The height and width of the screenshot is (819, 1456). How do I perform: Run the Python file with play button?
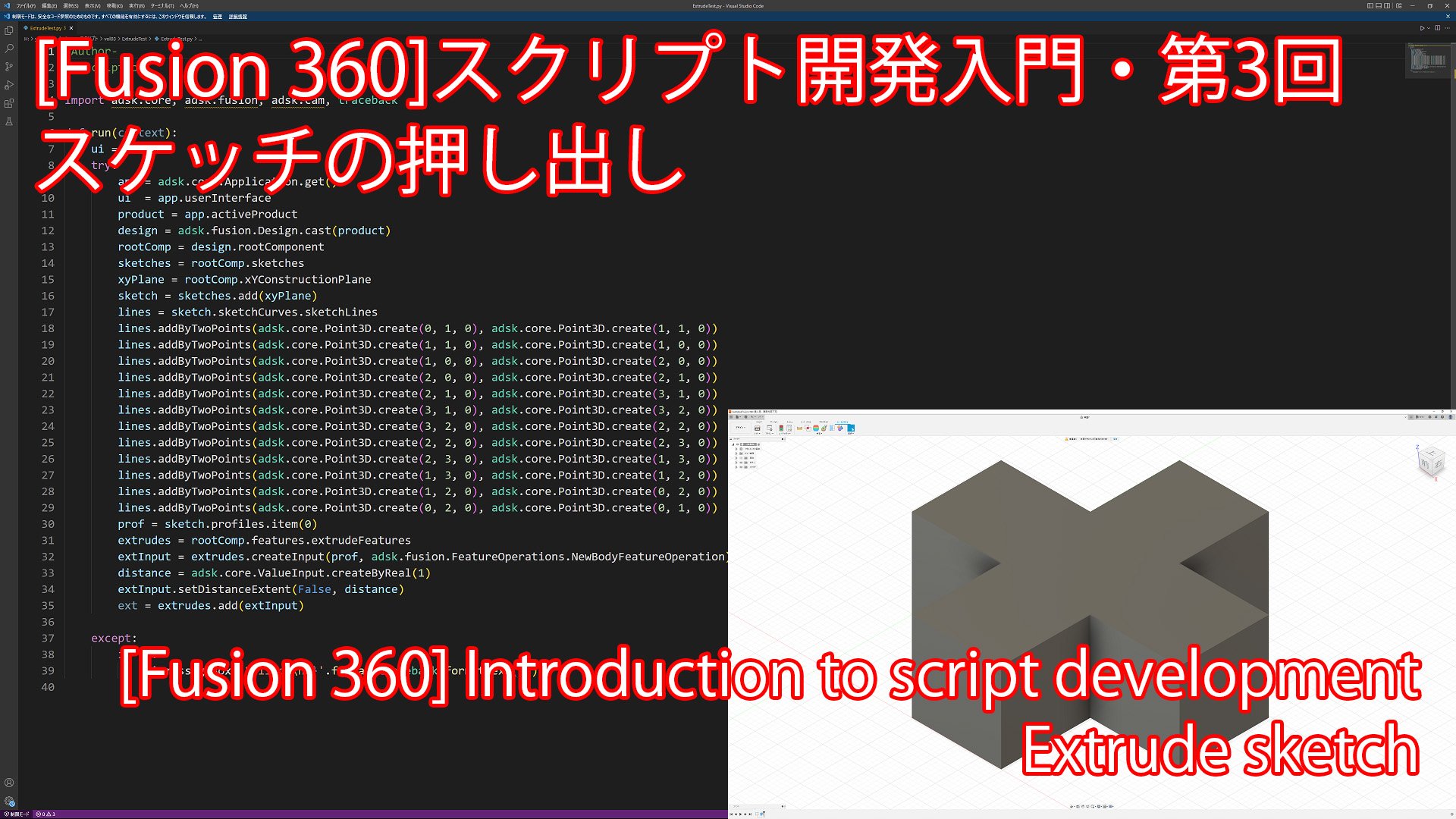[1422, 28]
